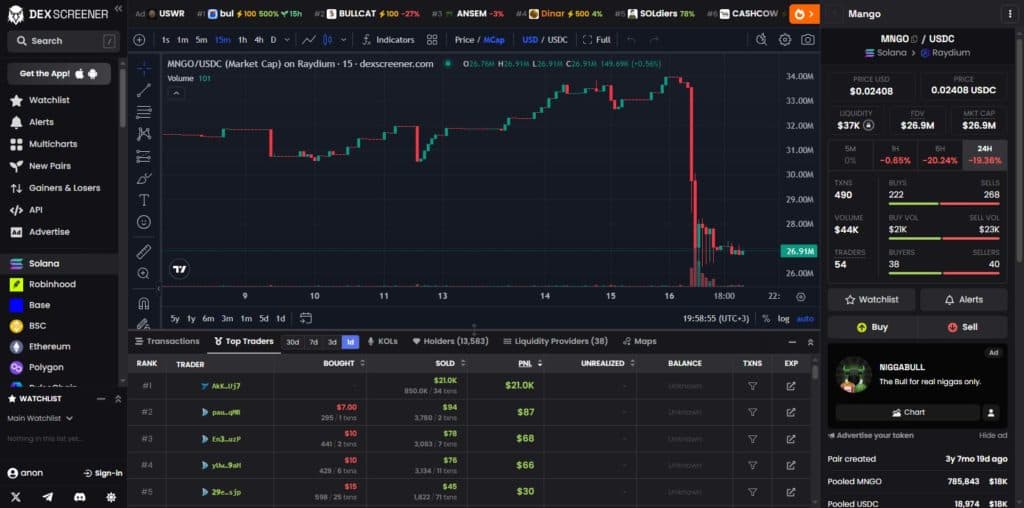1024x508 pixels.
Task: Switch chart quote to USDC
Action: click(558, 40)
